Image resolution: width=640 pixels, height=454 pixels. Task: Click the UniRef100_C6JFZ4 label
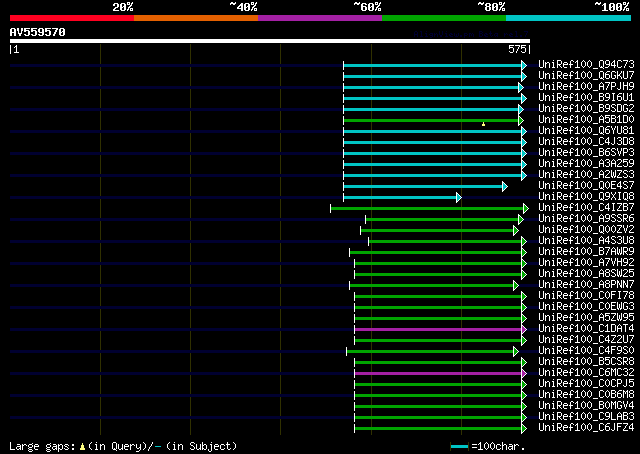587,428
